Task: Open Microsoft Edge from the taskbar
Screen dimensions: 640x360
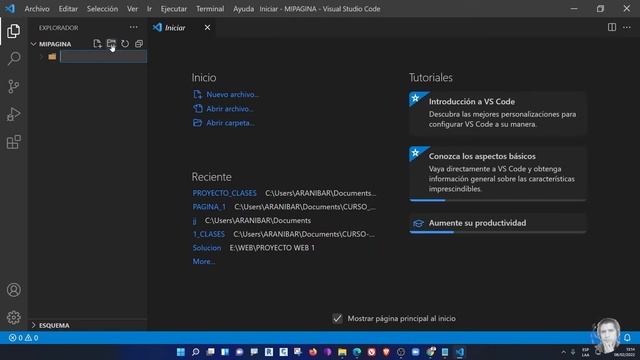Action: click(357, 352)
